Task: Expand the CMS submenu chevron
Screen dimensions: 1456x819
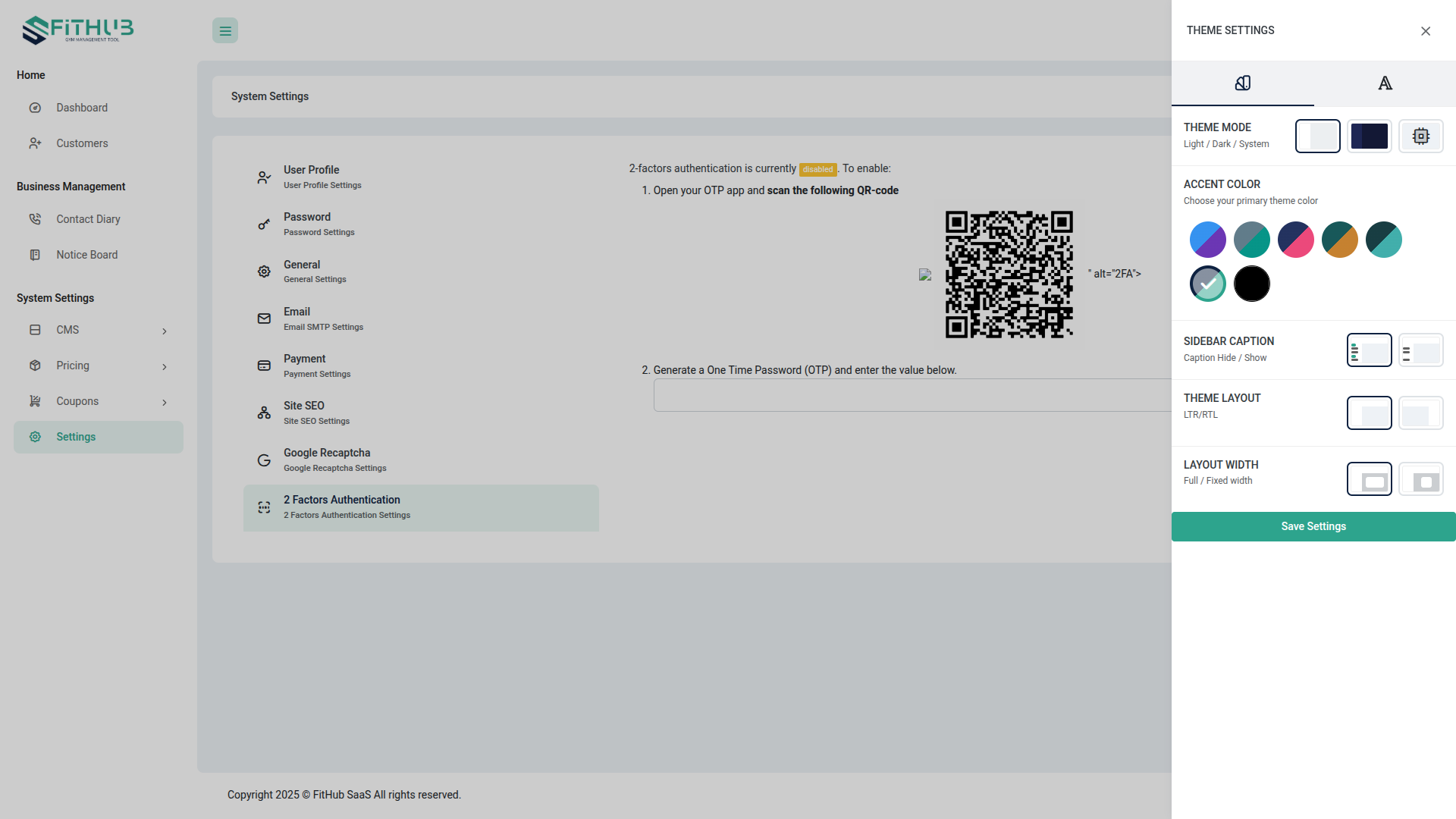Action: 165,331
